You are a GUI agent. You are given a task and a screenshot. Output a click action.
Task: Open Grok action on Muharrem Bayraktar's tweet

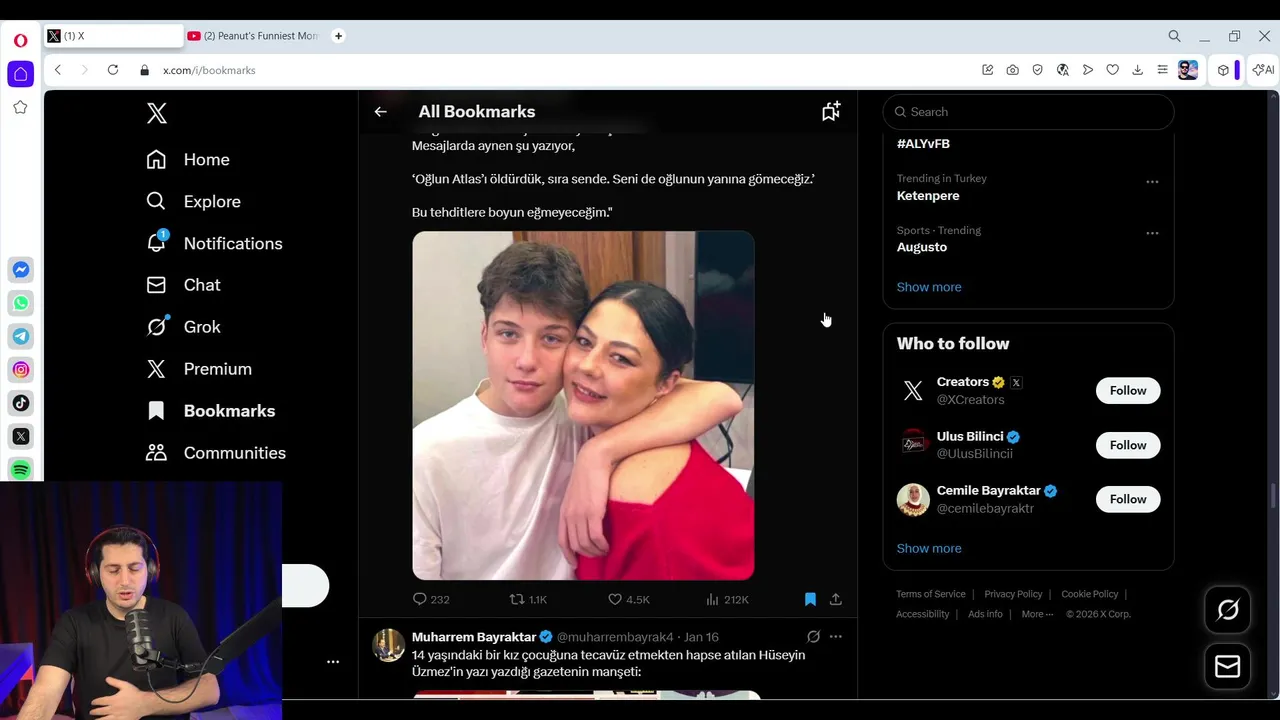tap(813, 637)
